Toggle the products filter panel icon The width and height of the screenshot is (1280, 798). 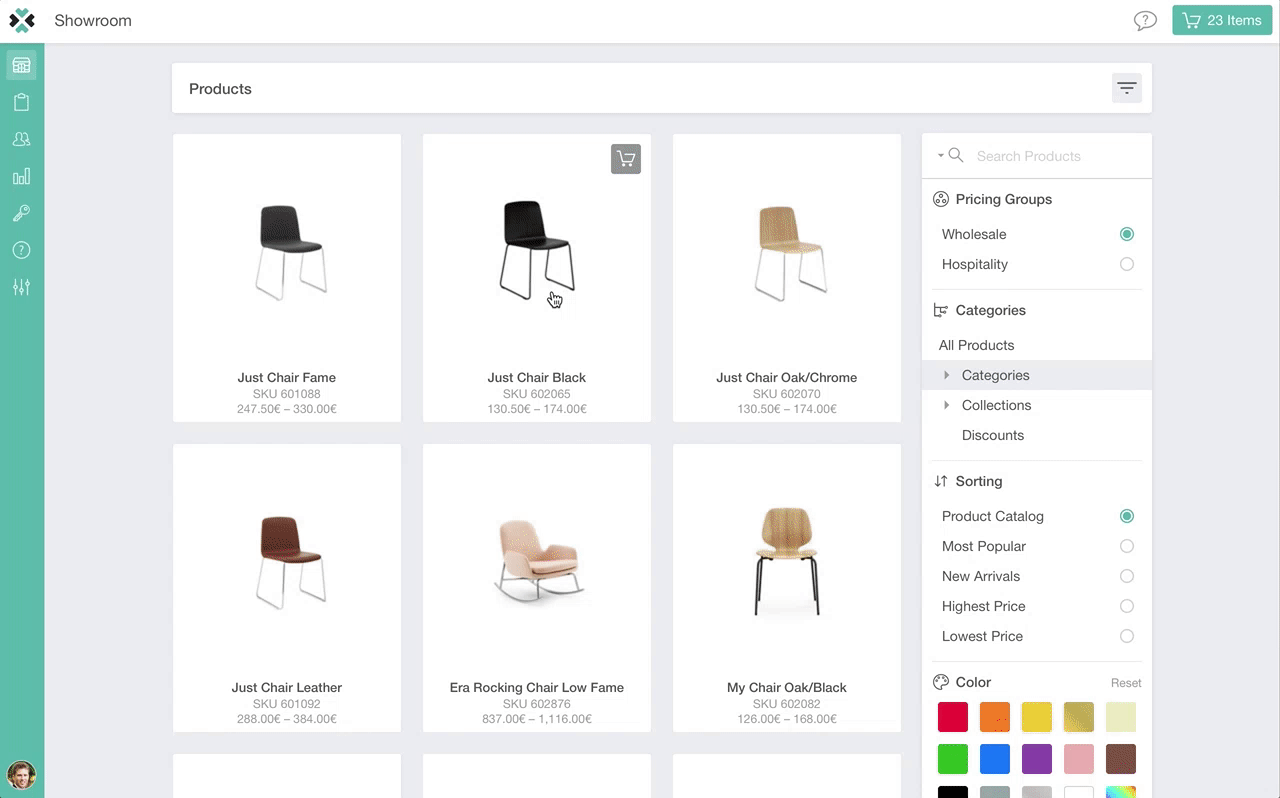[1127, 88]
